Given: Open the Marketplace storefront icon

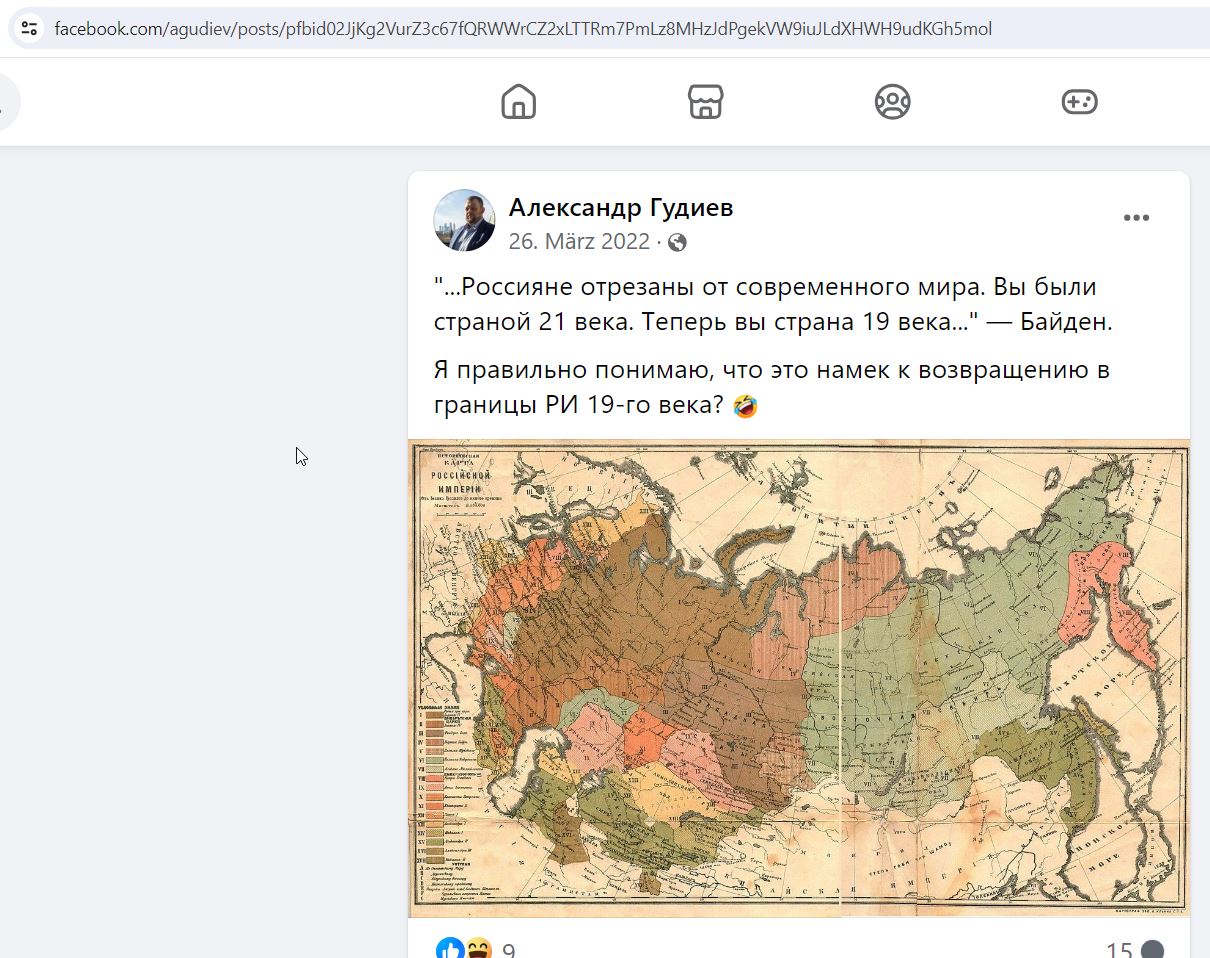Looking at the screenshot, I should tap(705, 102).
